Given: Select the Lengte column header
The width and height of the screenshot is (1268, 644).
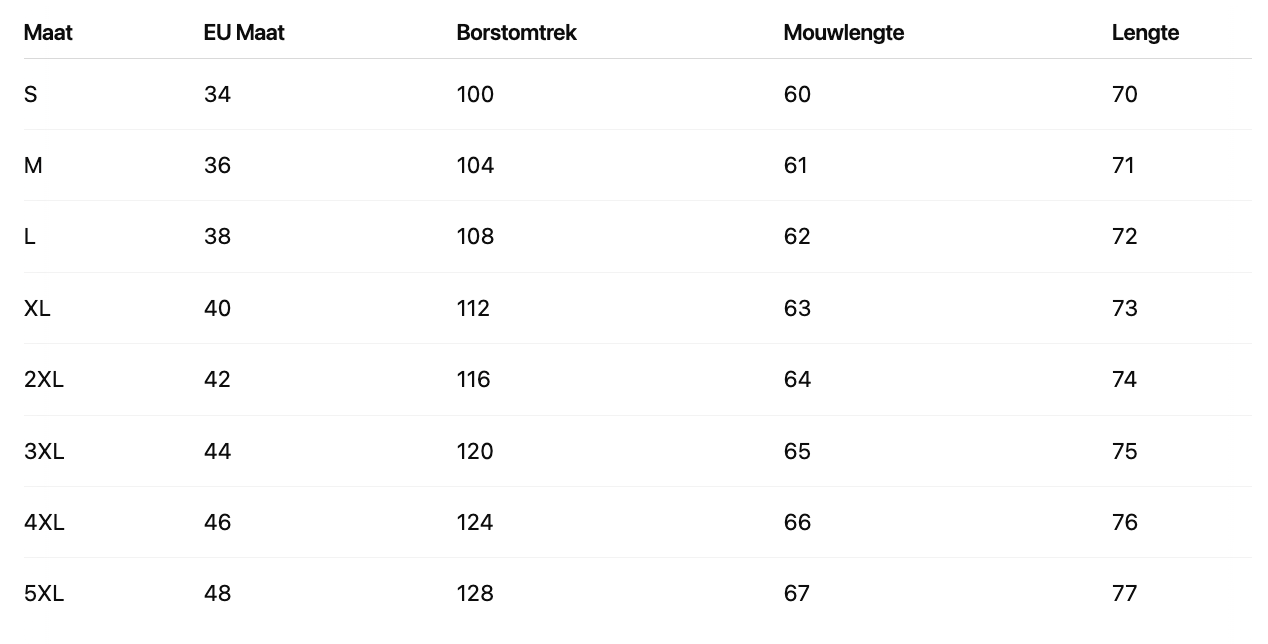Looking at the screenshot, I should click(x=1145, y=33).
